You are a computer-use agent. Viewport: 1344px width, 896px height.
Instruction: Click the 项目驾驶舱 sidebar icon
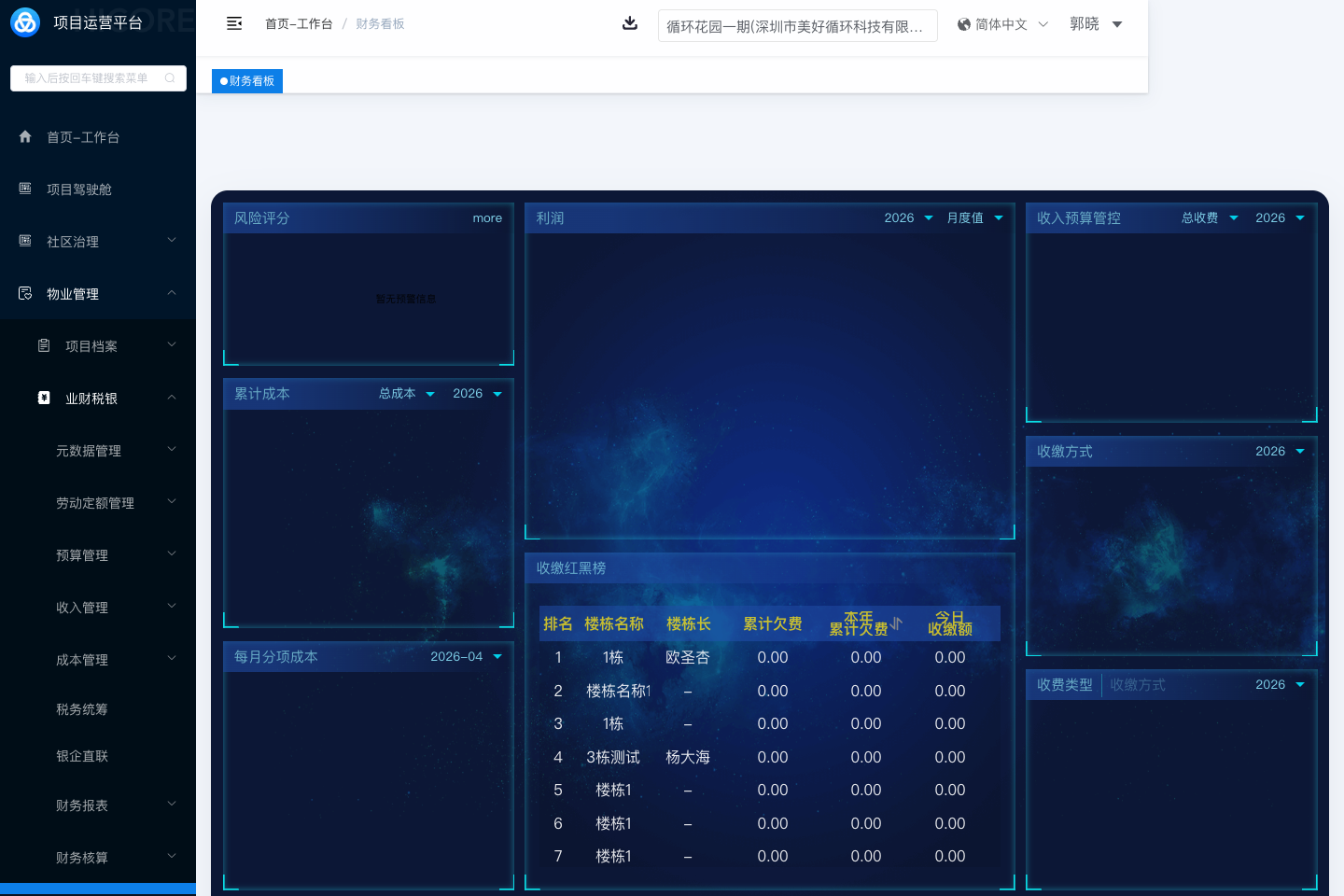25,189
